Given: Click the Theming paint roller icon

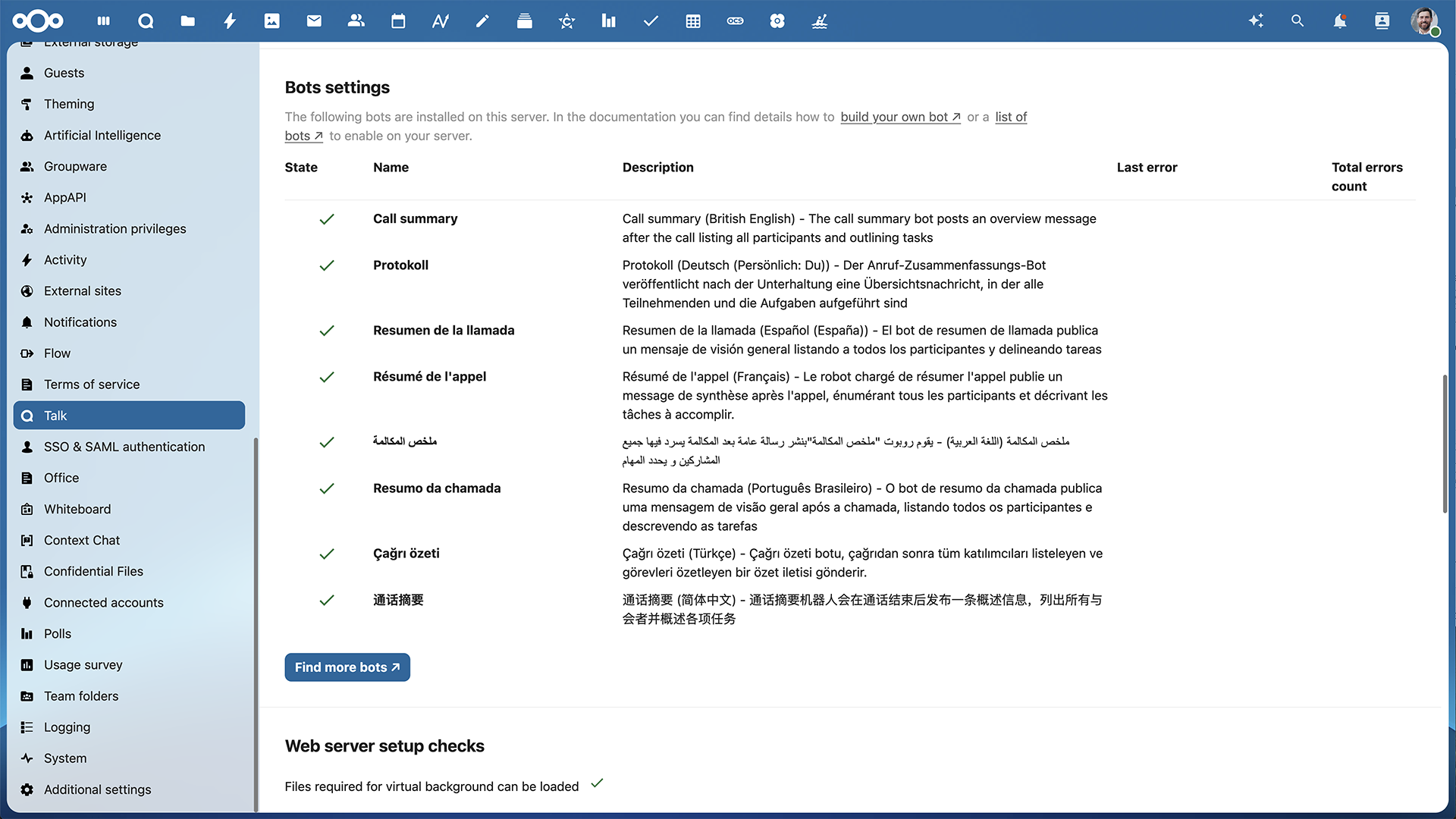Looking at the screenshot, I should point(27,104).
